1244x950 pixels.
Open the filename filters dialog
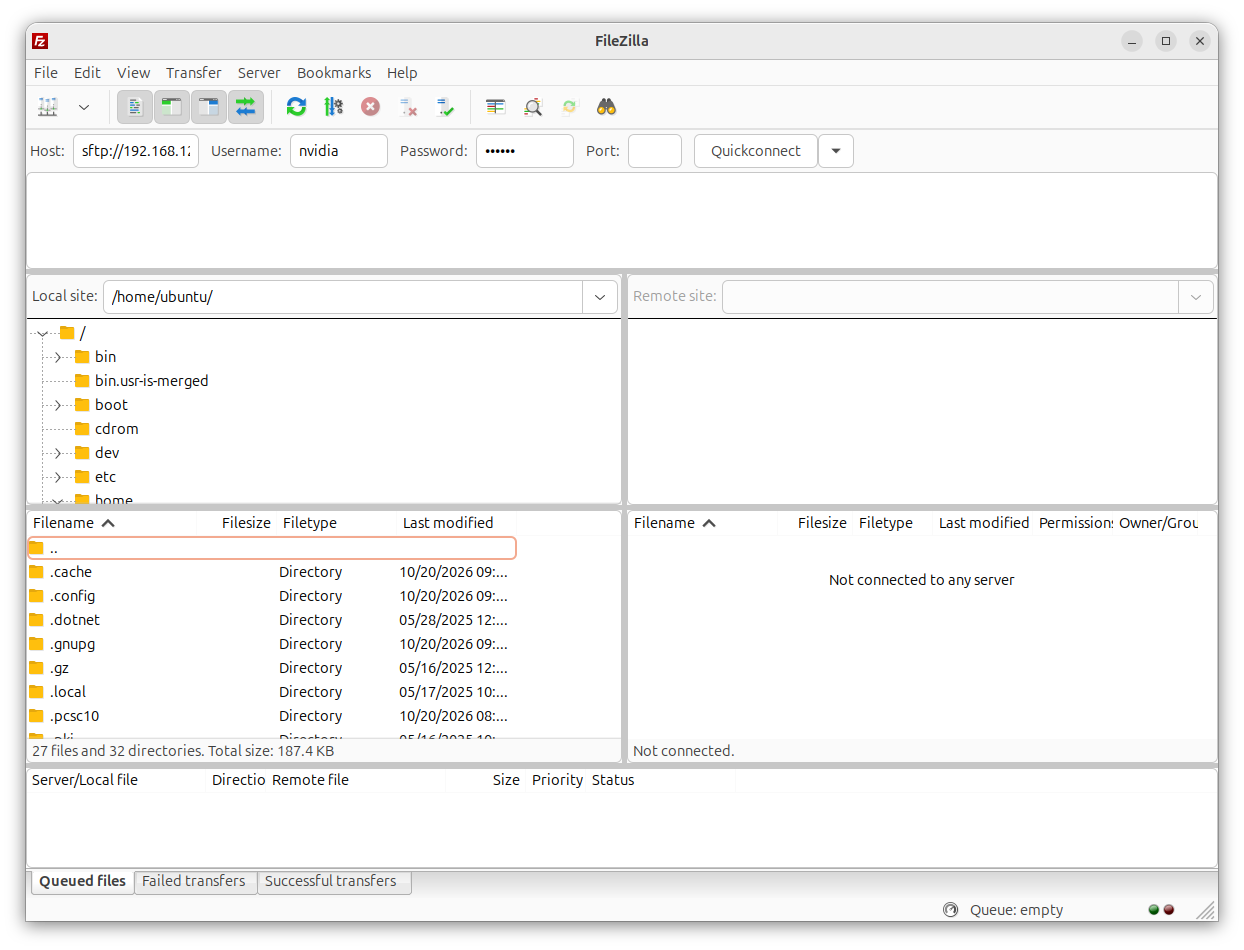(496, 106)
